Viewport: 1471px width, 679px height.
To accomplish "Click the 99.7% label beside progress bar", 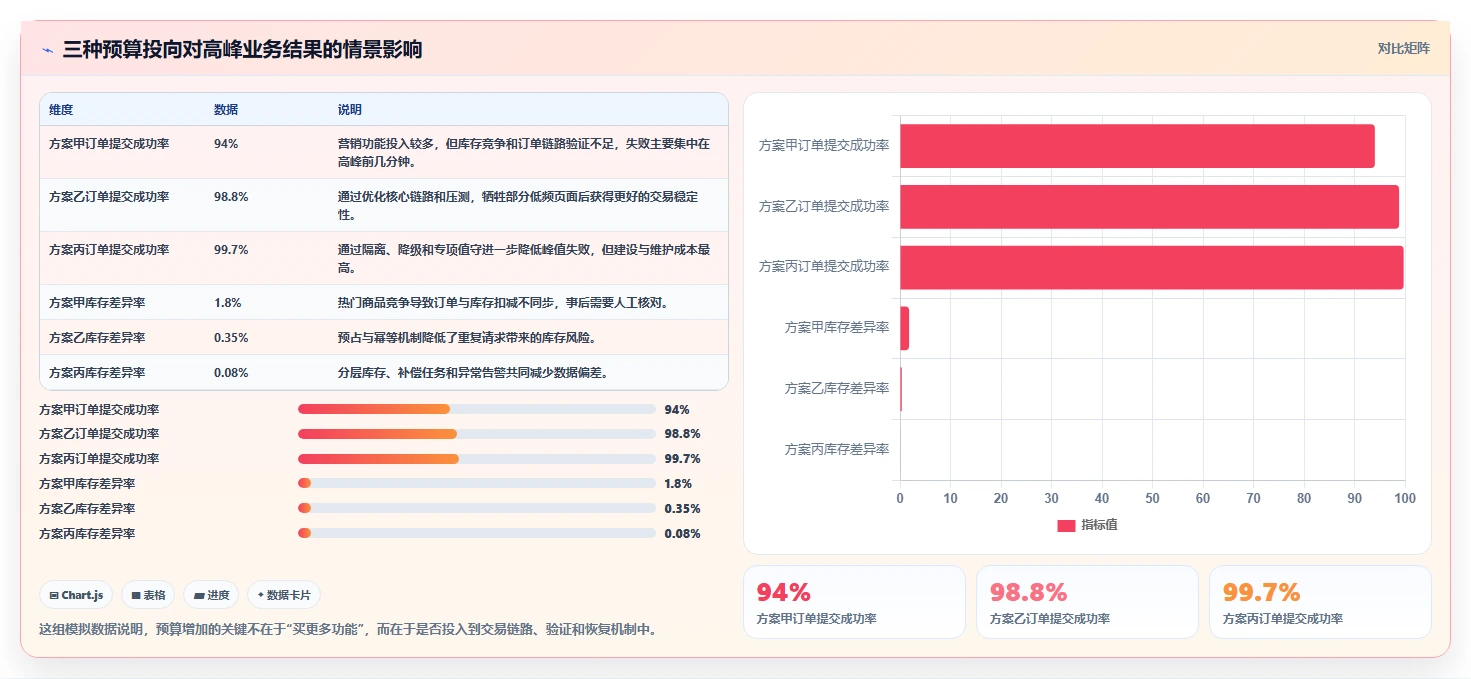I will click(682, 459).
